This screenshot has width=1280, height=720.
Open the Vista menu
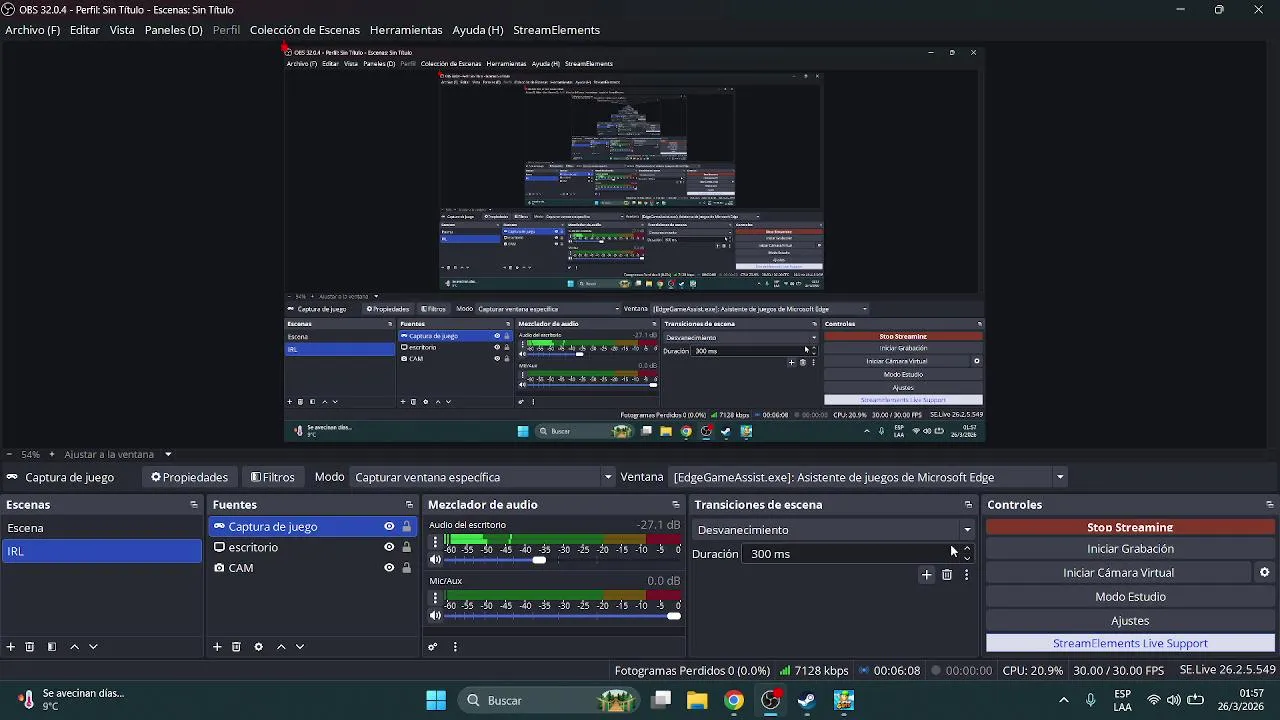pos(122,30)
